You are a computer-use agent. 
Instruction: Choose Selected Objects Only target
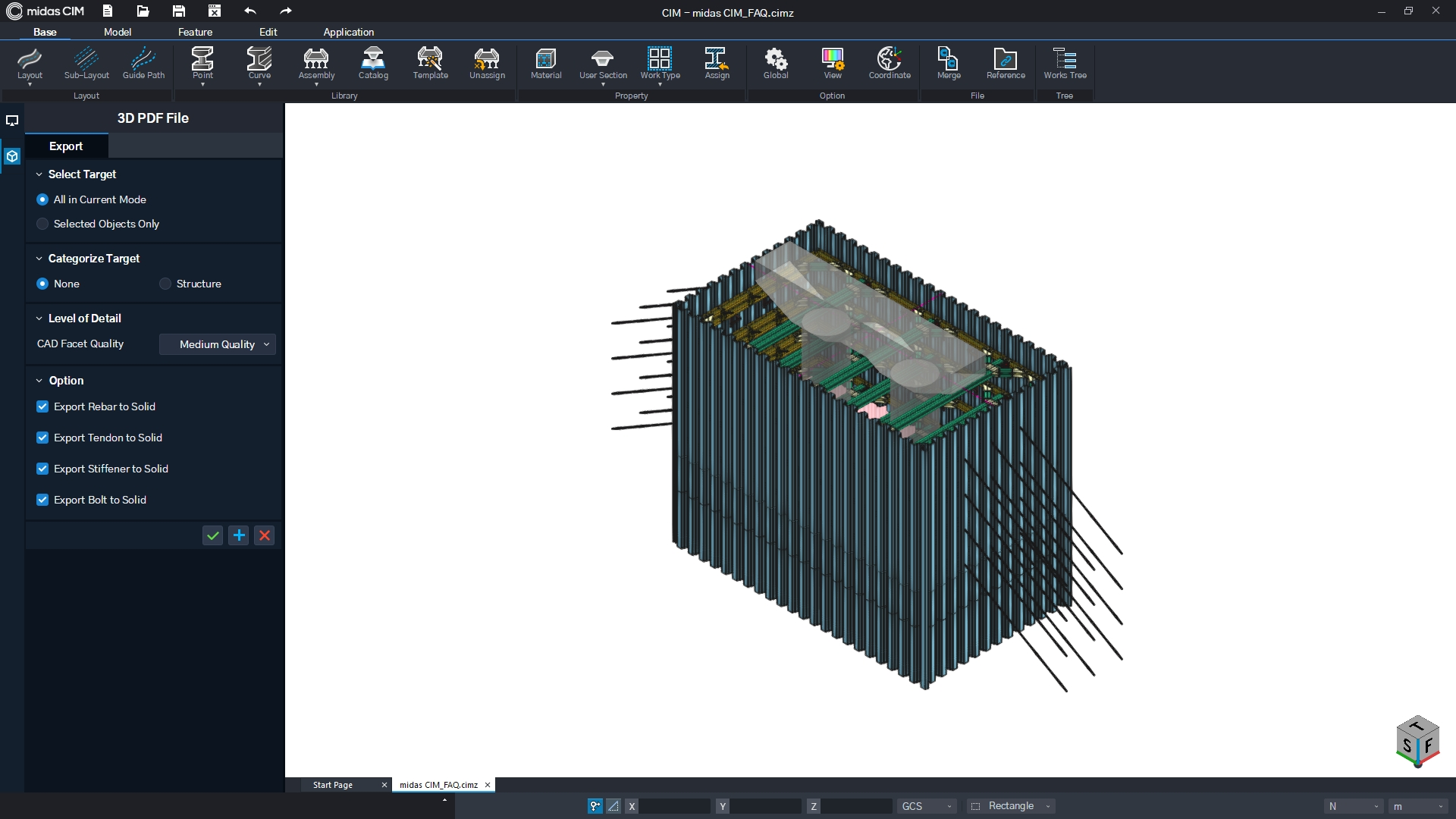pyautogui.click(x=42, y=224)
